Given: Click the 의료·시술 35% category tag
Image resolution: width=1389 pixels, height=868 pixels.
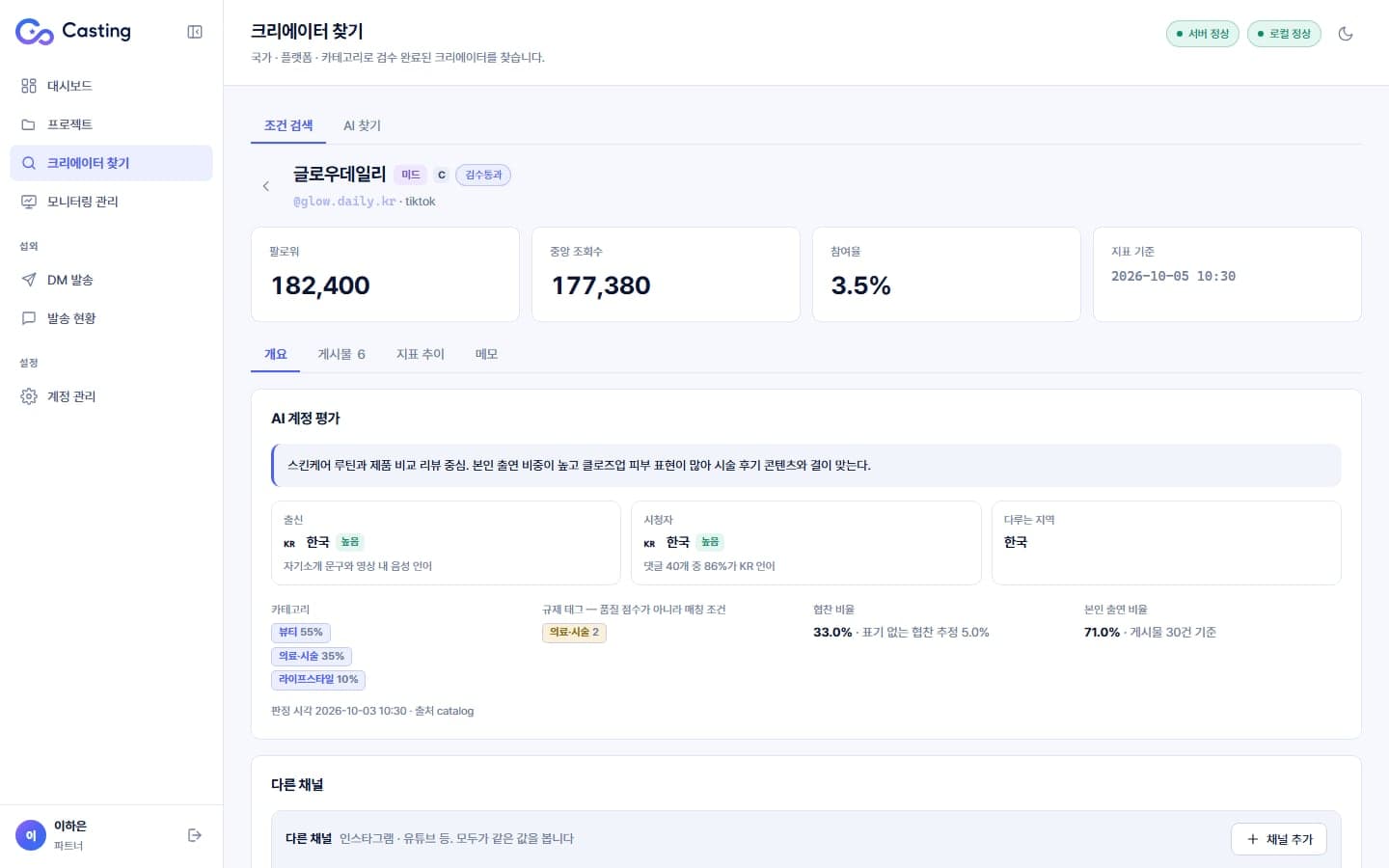Looking at the screenshot, I should pos(312,656).
